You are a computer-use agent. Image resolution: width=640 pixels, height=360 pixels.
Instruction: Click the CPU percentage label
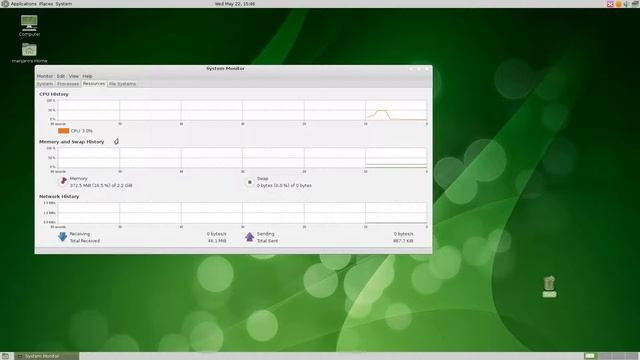point(82,131)
